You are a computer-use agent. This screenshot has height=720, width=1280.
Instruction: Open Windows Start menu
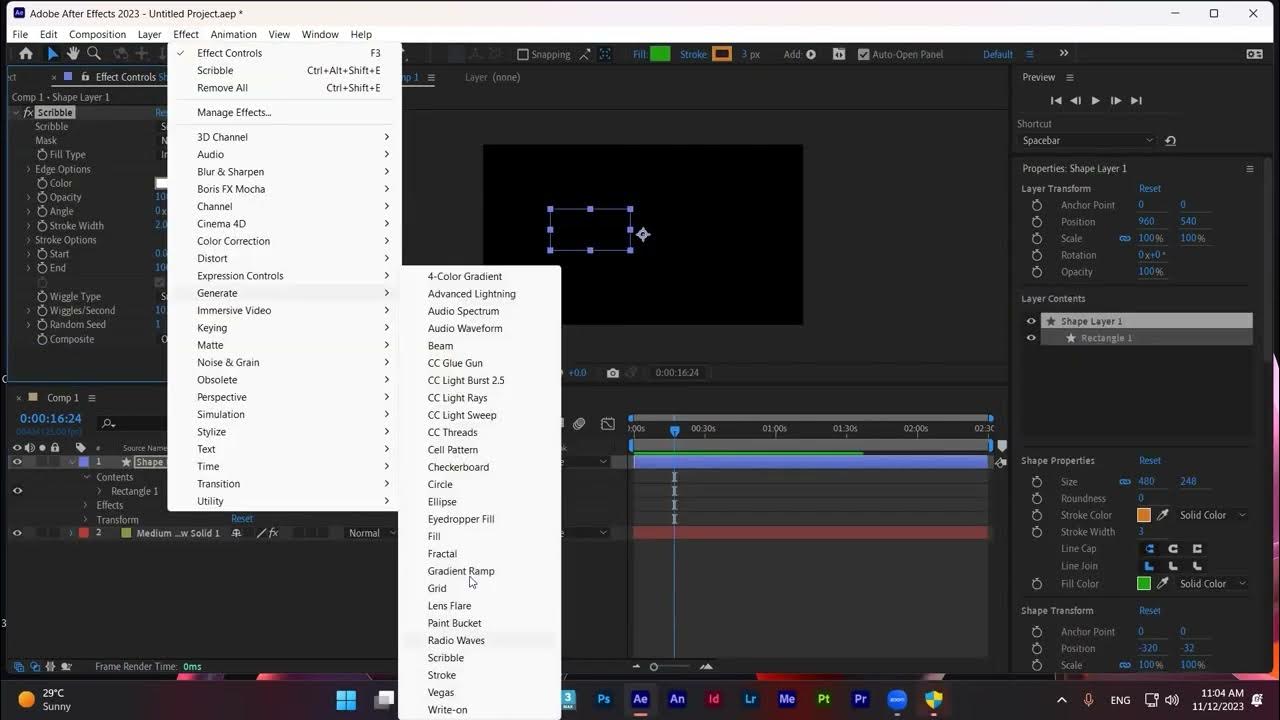point(346,699)
